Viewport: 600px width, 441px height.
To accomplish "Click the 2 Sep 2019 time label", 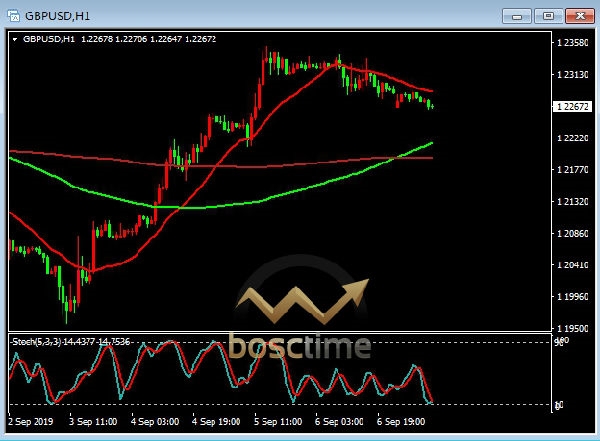I will tap(31, 421).
